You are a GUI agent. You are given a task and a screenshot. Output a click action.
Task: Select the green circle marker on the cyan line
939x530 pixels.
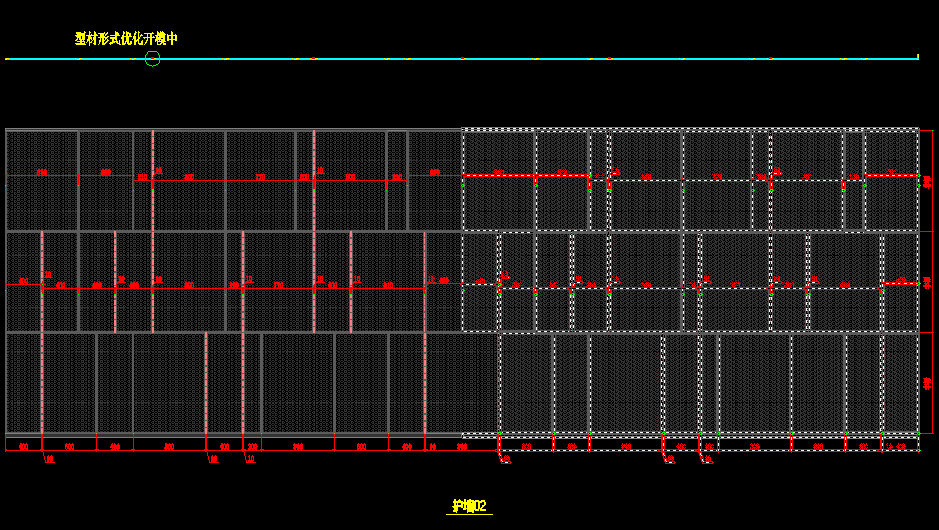[152, 59]
